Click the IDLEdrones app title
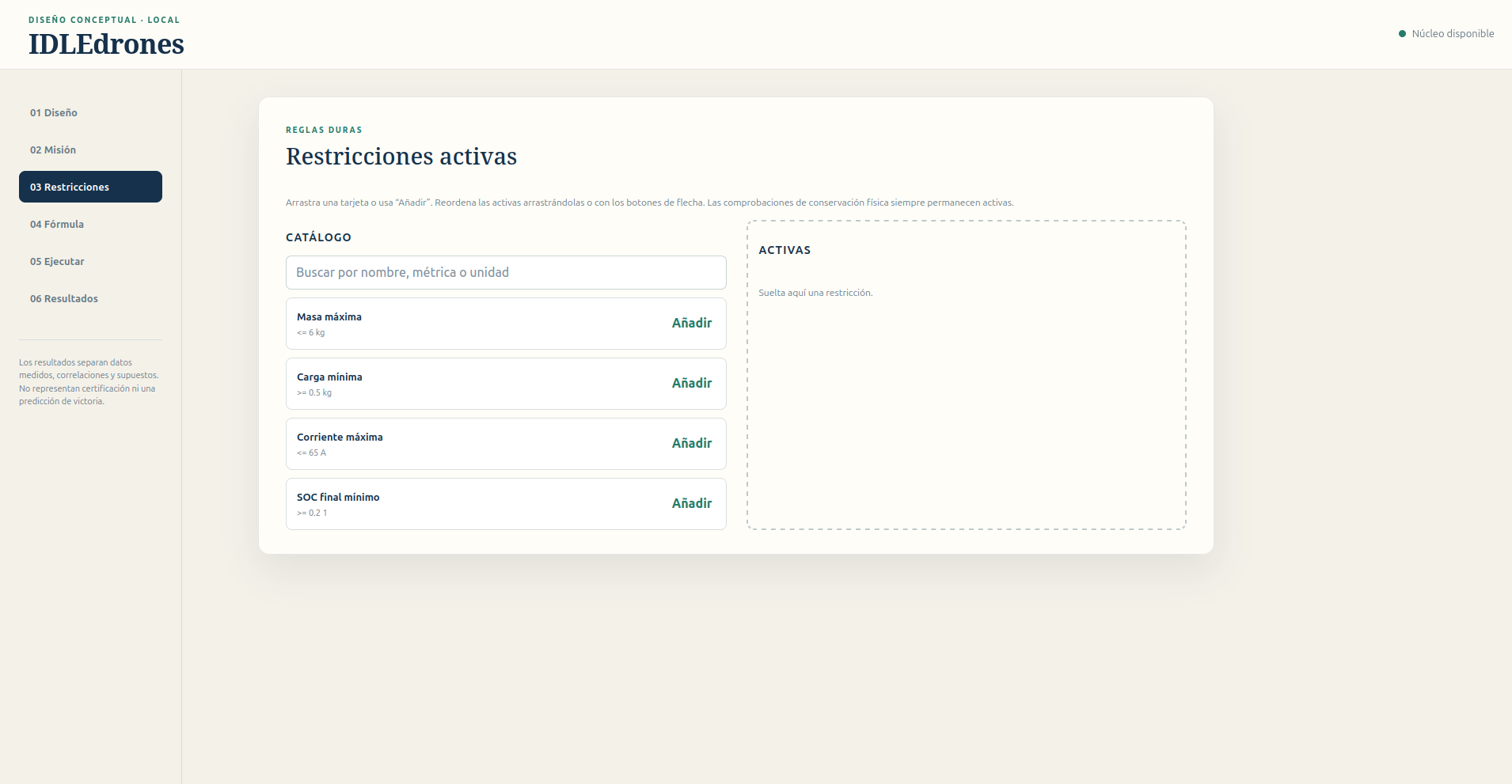This screenshot has width=1512, height=784. tap(106, 44)
